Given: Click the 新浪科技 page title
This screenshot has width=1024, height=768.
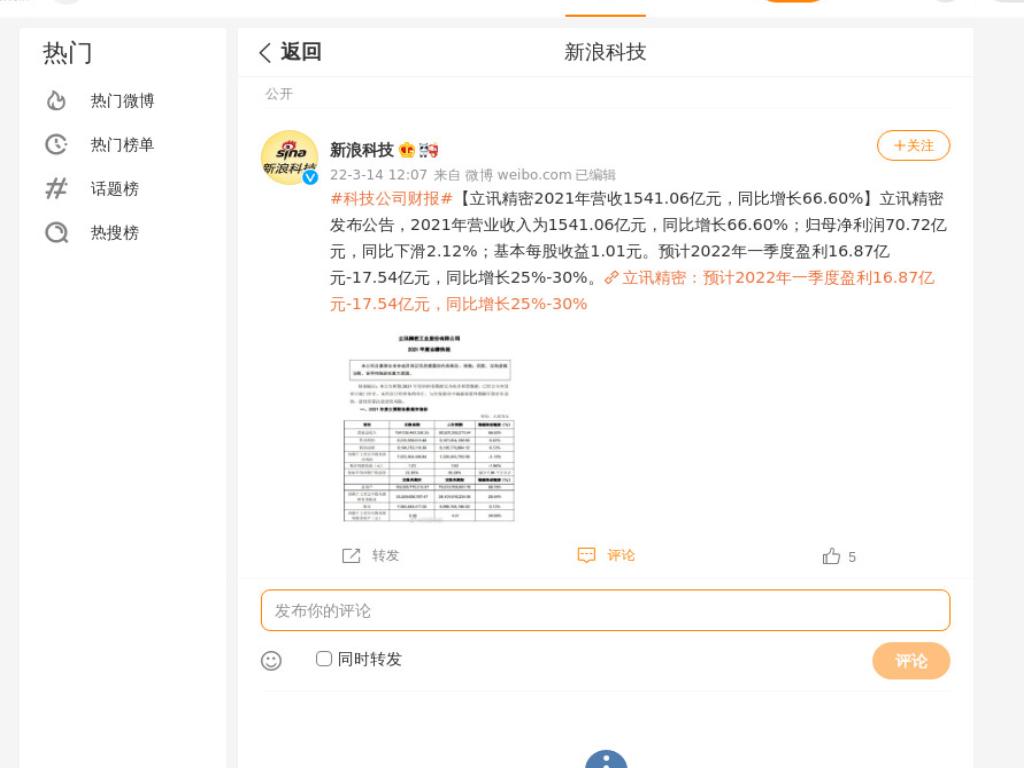Looking at the screenshot, I should click(x=605, y=52).
